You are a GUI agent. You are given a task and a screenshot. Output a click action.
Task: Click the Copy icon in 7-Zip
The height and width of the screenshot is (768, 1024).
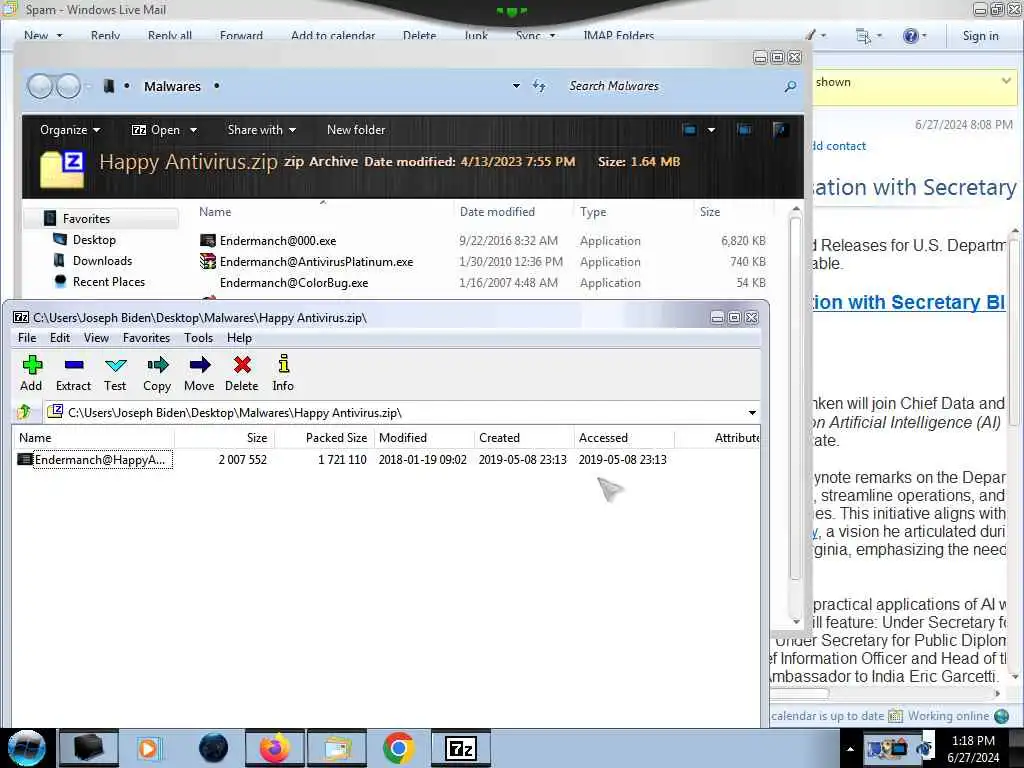157,365
